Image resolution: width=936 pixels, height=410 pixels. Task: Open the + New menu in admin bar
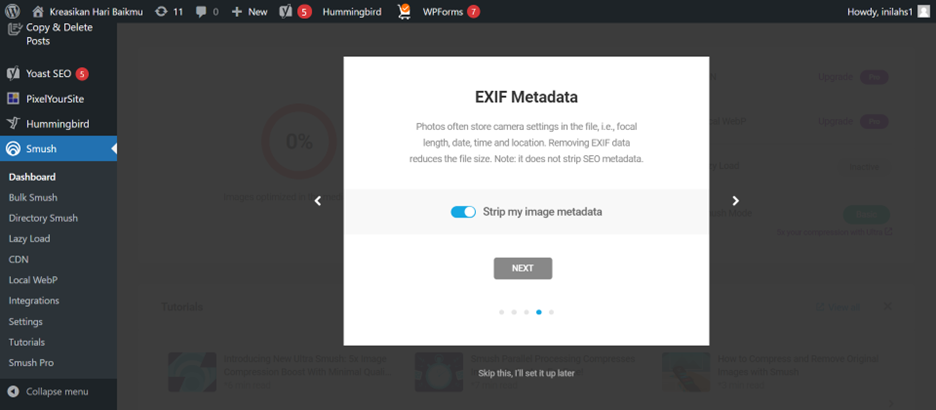click(250, 11)
